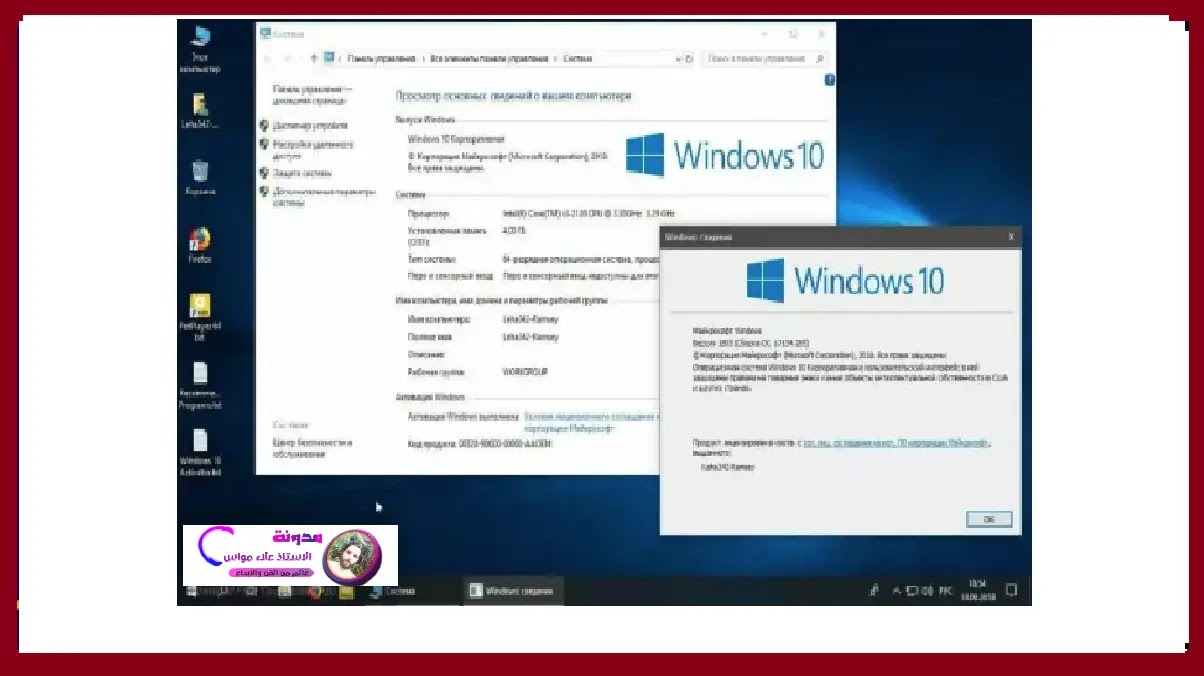The width and height of the screenshot is (1204, 676).
Task: Click the forward arrow in System window
Action: (x=286, y=59)
